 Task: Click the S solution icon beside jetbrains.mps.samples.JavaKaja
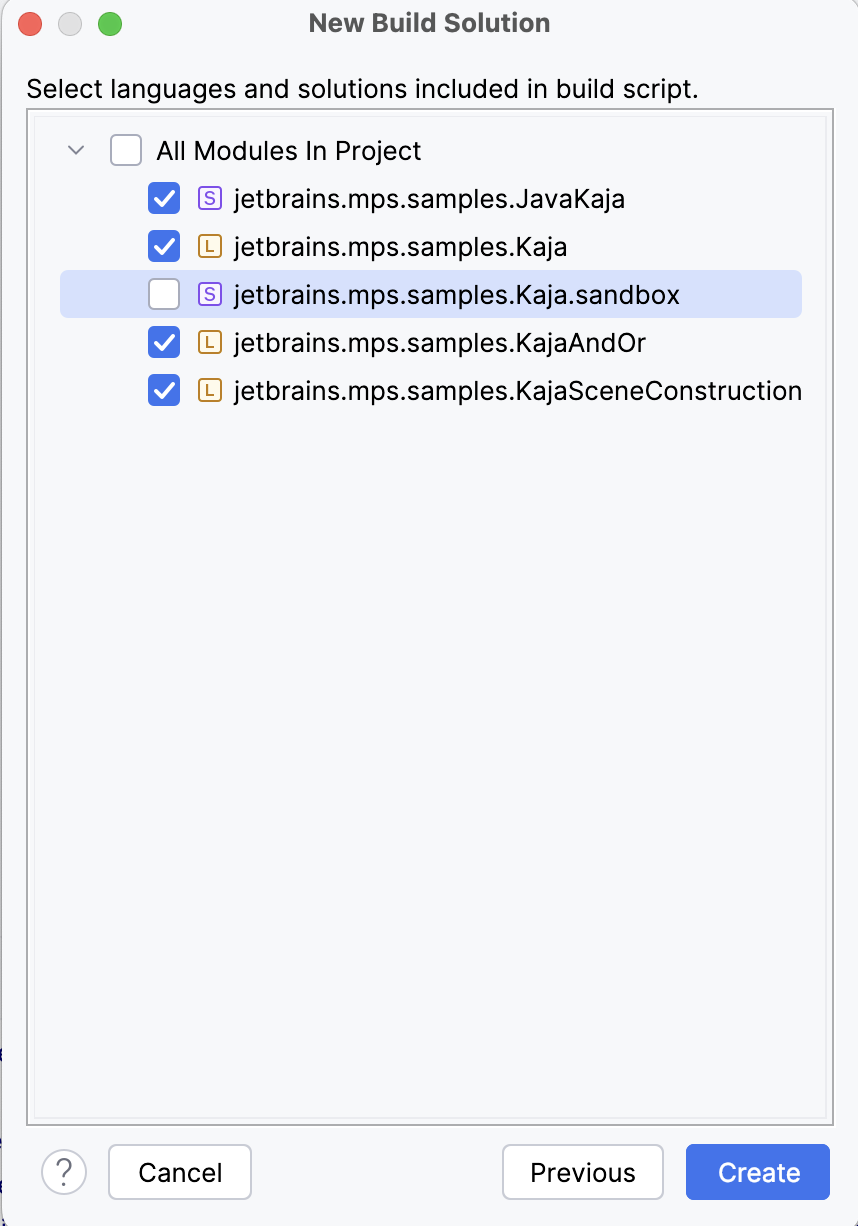coord(211,198)
